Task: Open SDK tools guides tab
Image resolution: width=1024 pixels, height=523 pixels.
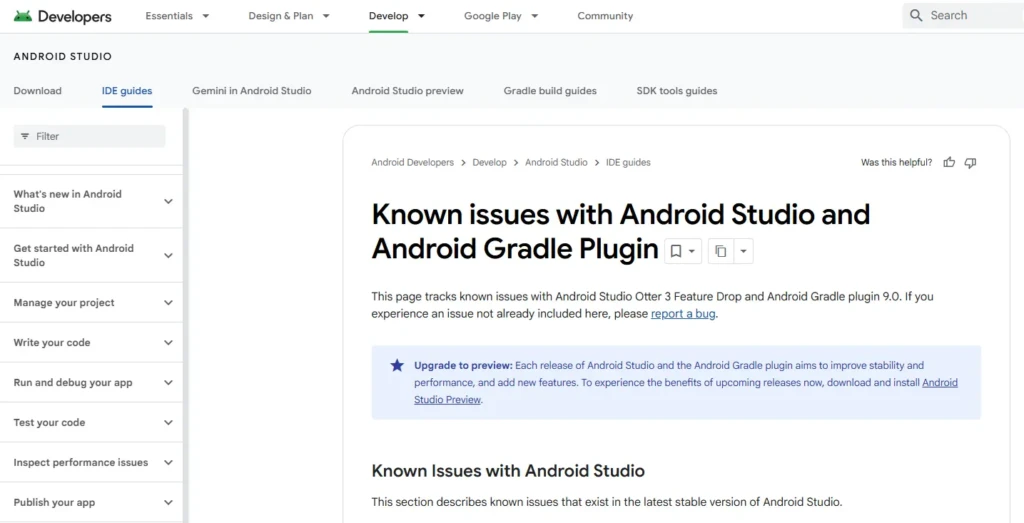Action: tap(677, 91)
